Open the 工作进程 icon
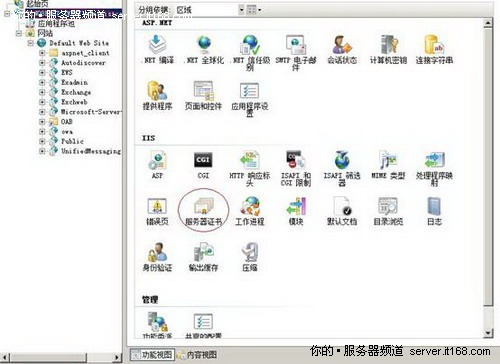The height and width of the screenshot is (364, 500). pyautogui.click(x=250, y=211)
